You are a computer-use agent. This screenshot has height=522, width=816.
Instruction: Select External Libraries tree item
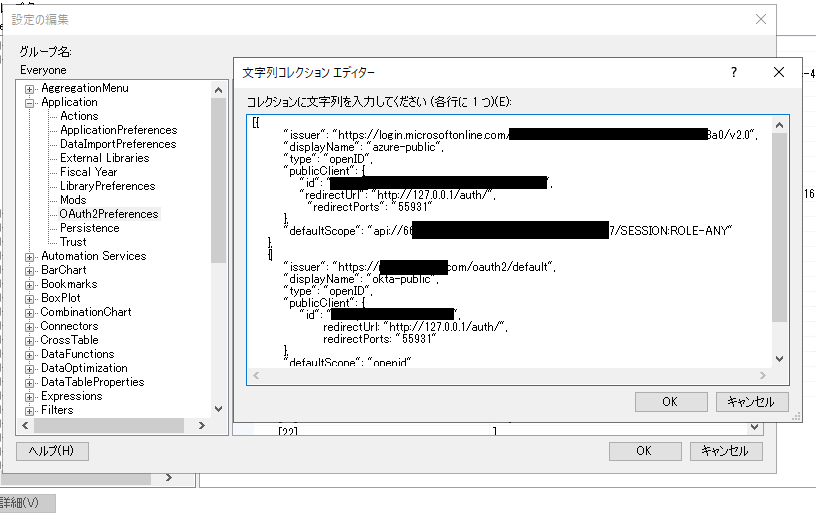pyautogui.click(x=105, y=158)
